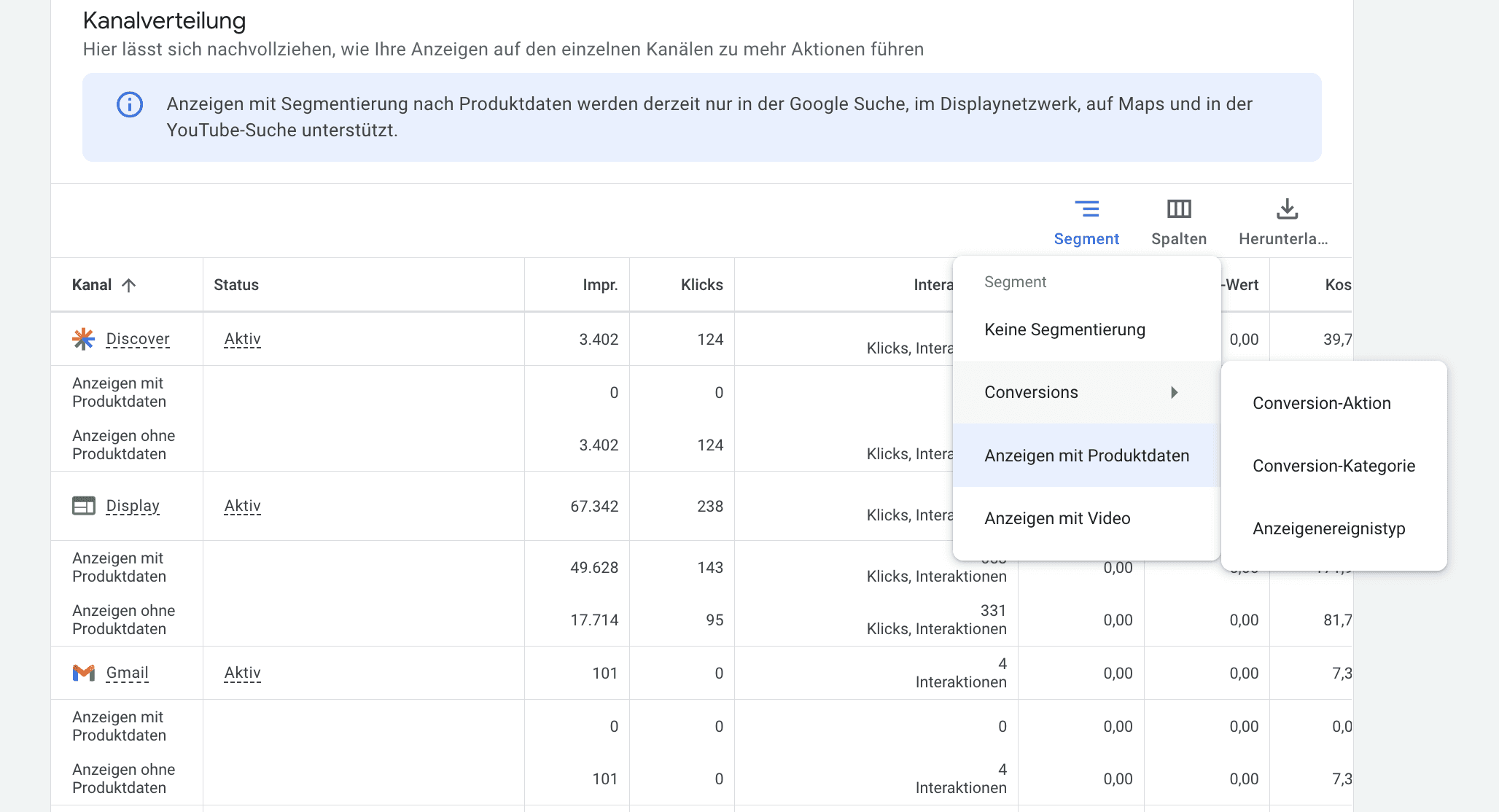Click Aktiv status for Display

coord(241,505)
